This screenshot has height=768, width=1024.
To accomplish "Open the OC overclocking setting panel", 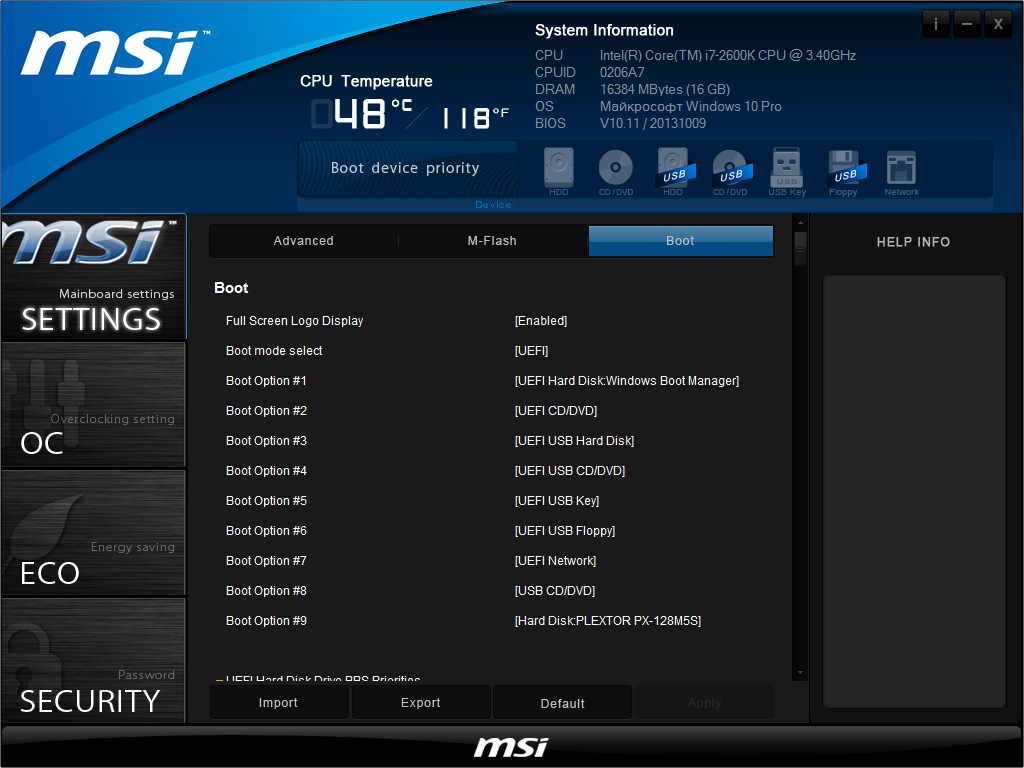I will pos(93,404).
